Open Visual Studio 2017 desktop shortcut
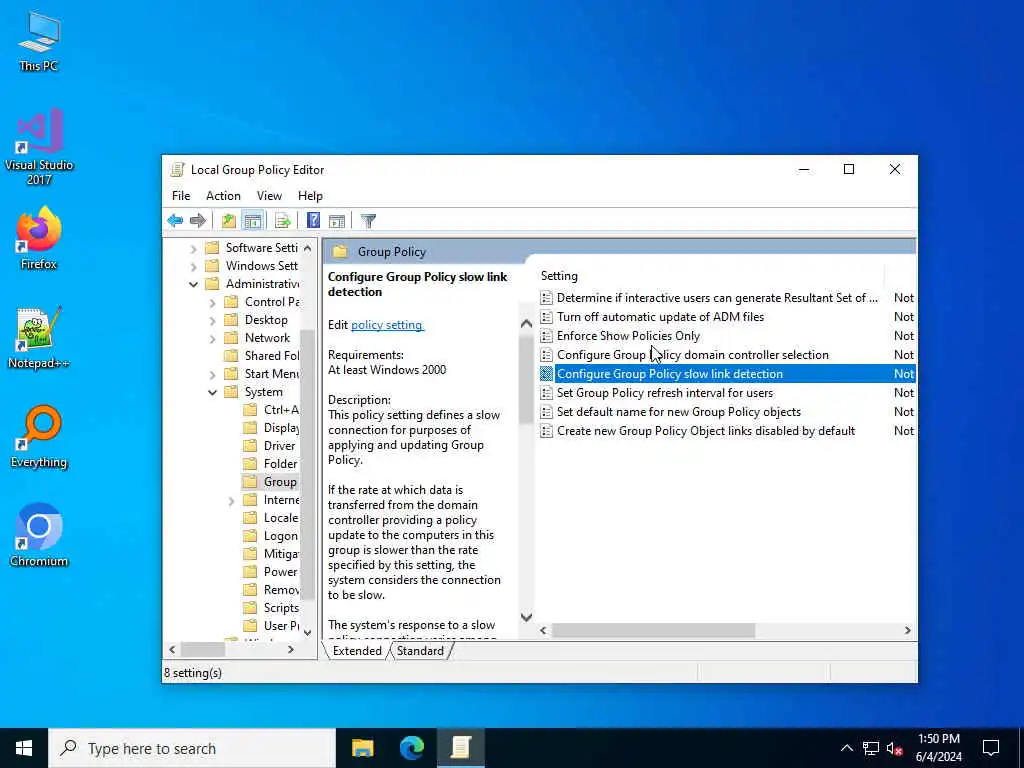This screenshot has width=1024, height=768. click(39, 147)
